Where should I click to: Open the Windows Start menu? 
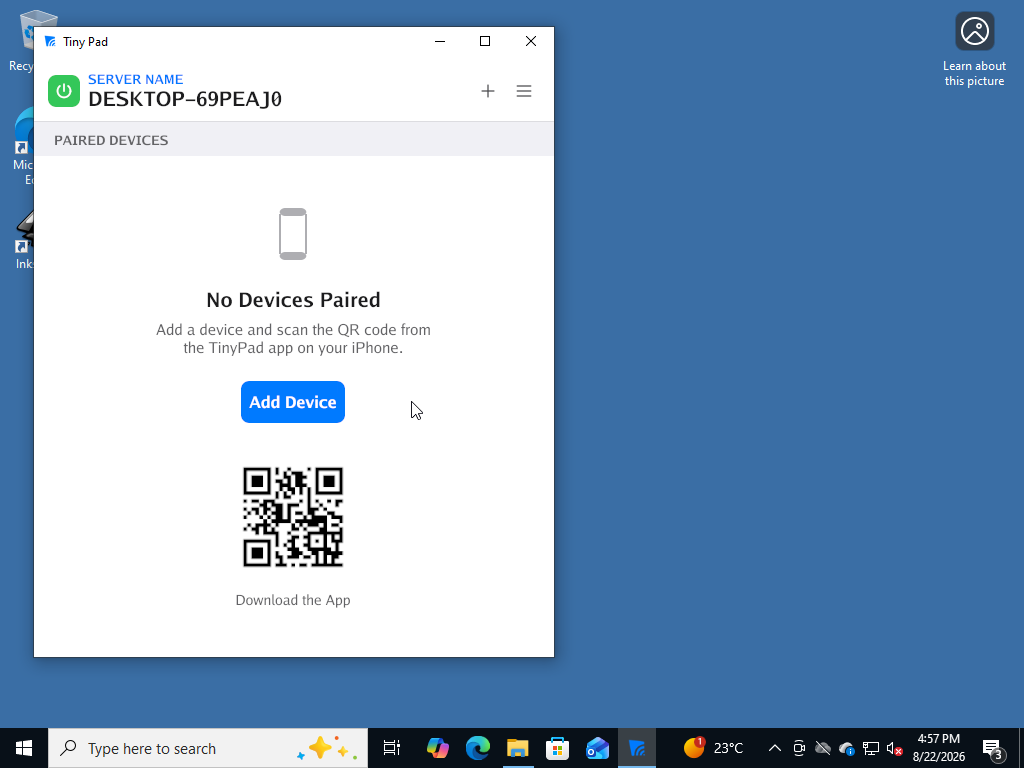pyautogui.click(x=24, y=748)
